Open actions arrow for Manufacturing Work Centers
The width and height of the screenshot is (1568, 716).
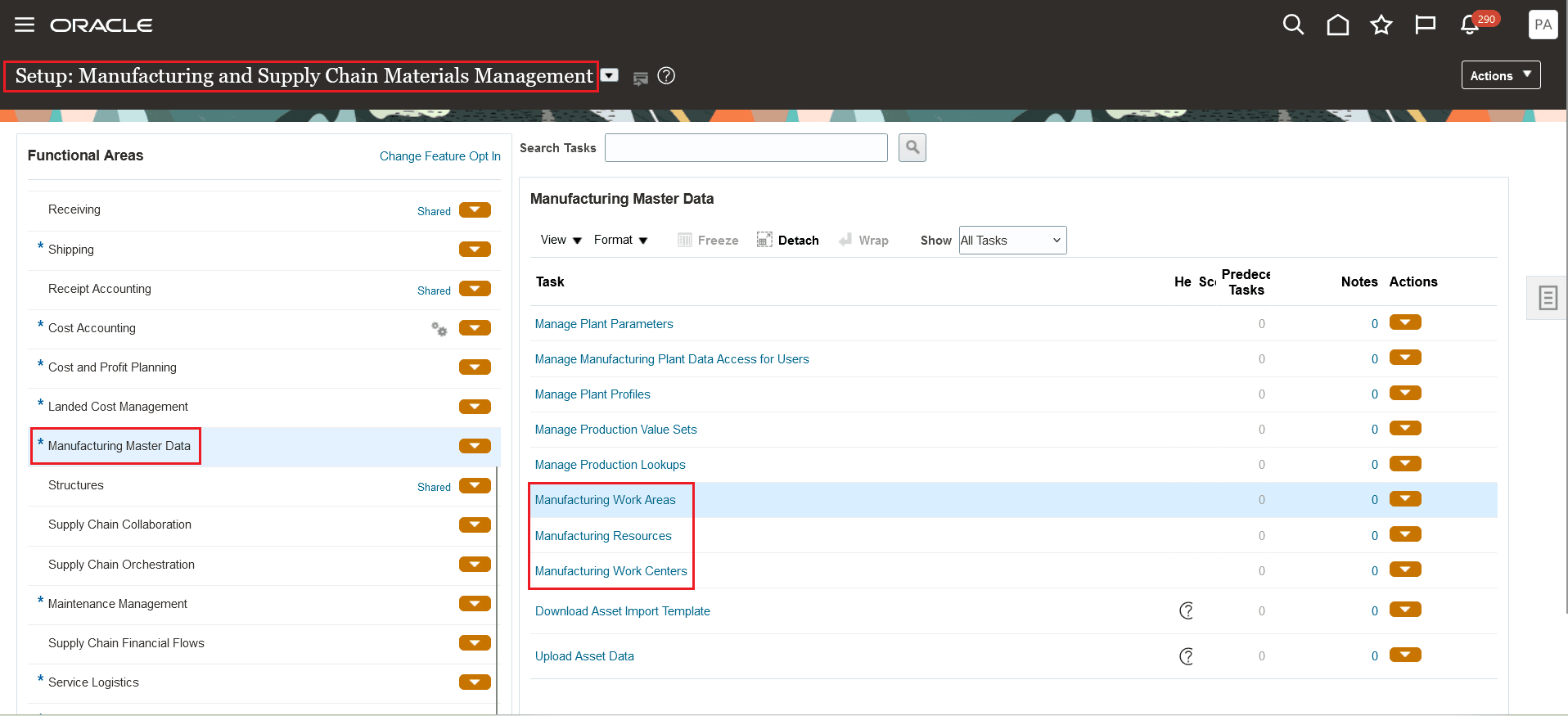[1405, 570]
